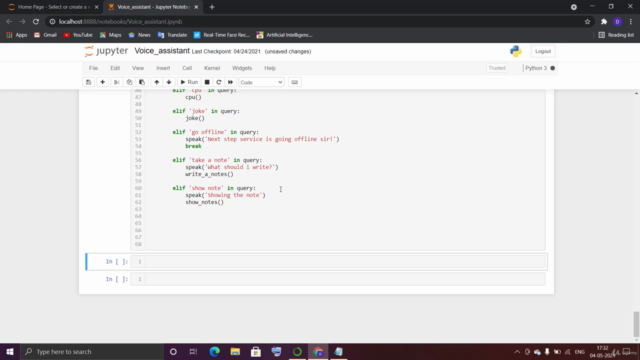Open the Insert menu
The image size is (640, 360).
click(163, 68)
